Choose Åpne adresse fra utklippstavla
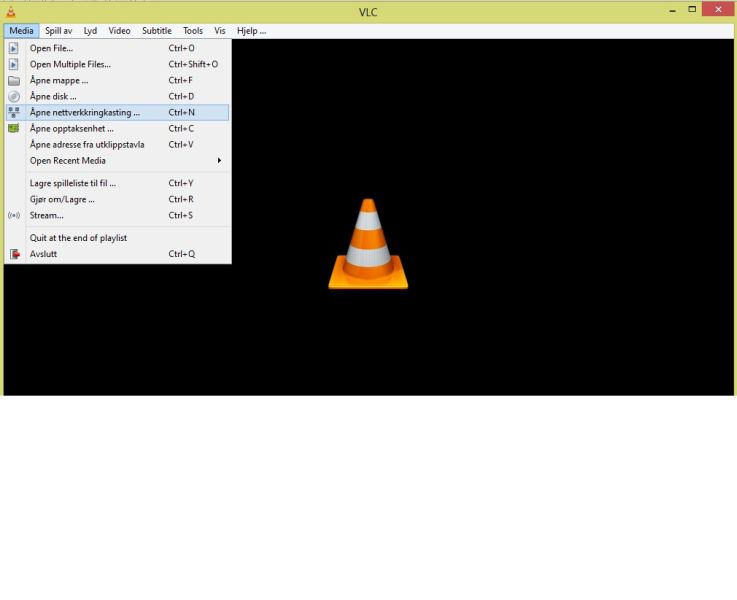Viewport: 737px width, 600px height. [118, 144]
